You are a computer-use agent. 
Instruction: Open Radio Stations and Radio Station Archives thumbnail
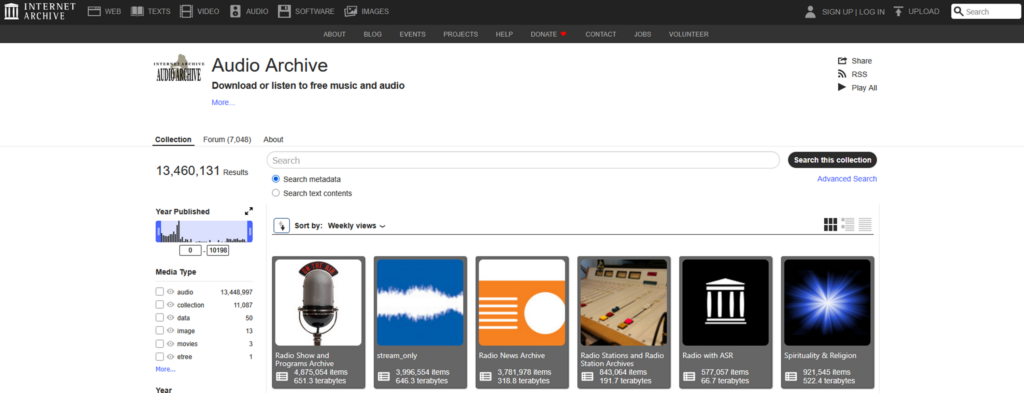pos(624,302)
